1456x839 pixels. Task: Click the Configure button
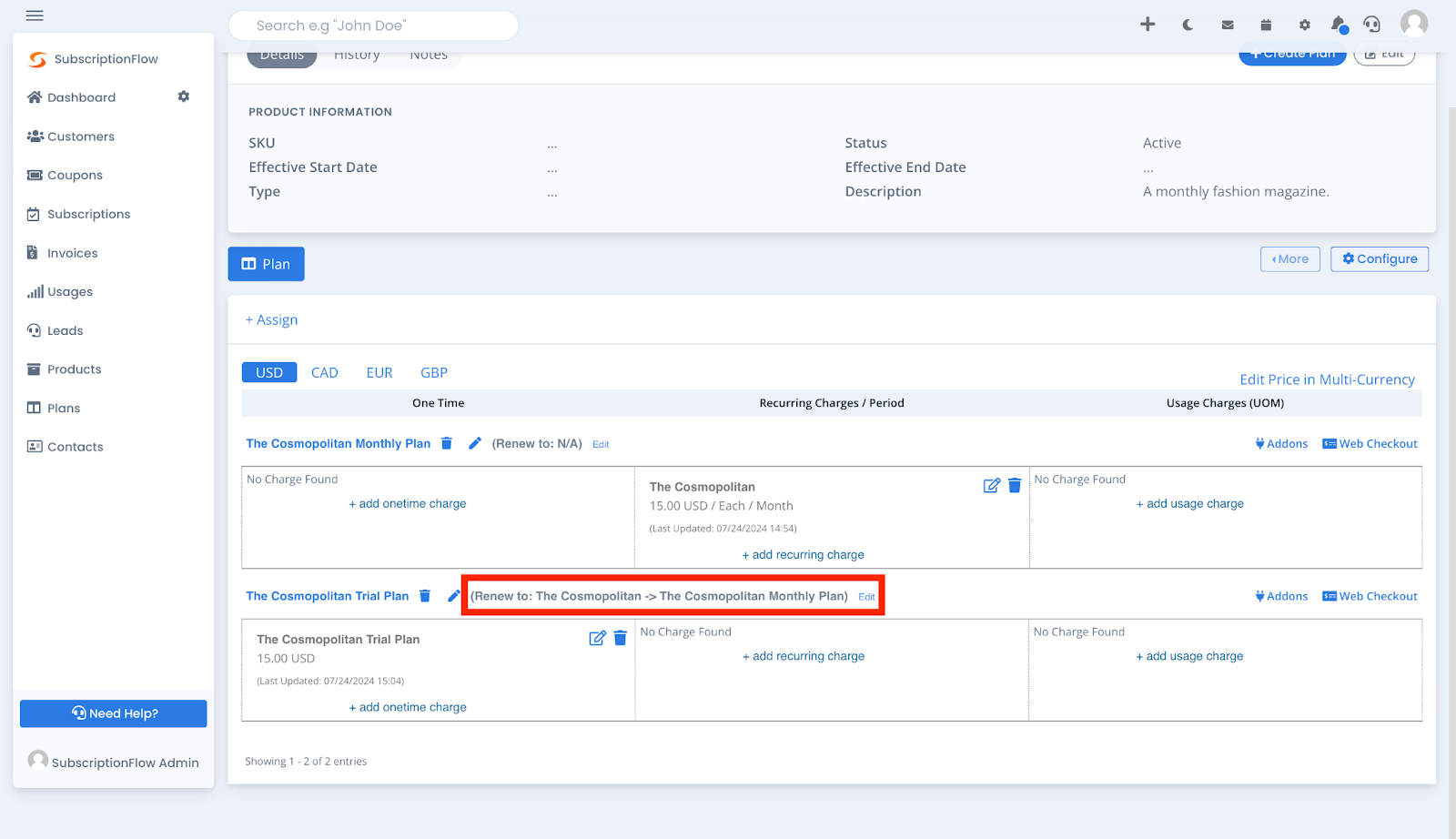click(x=1380, y=259)
